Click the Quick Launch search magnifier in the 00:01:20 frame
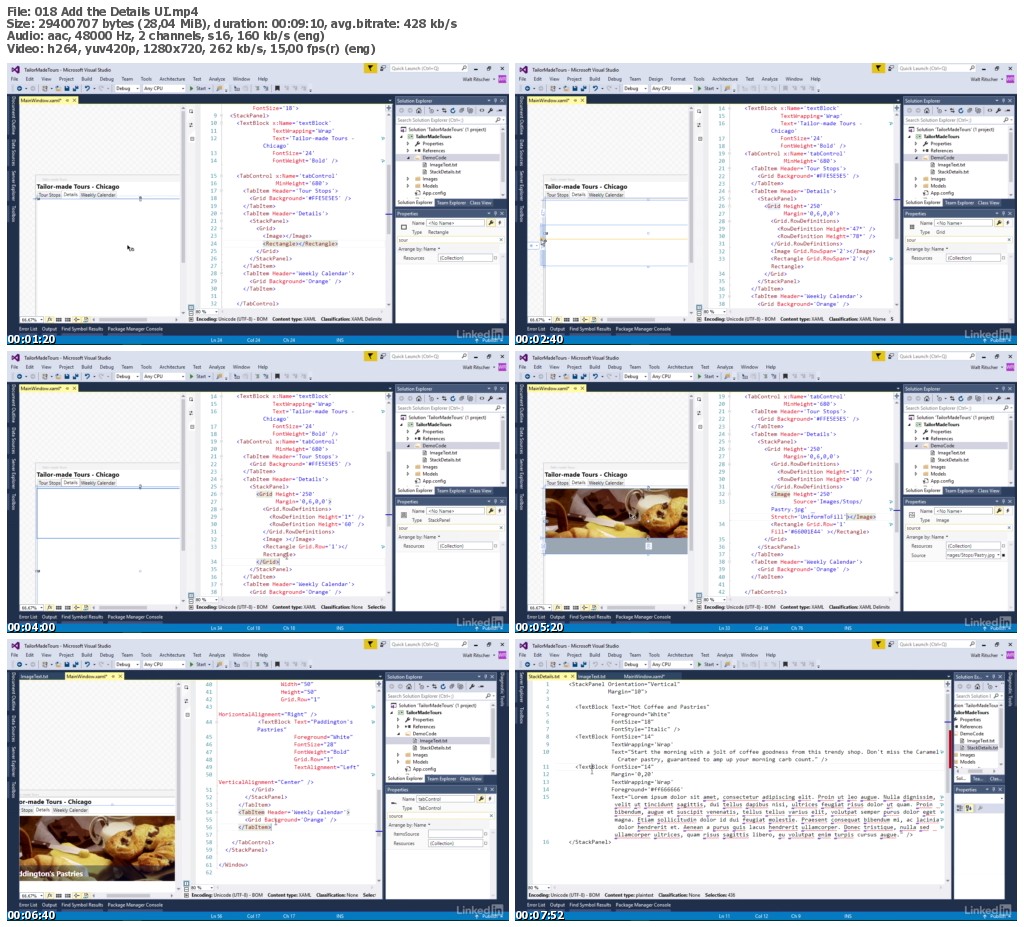This screenshot has height=927, width=1024. [464, 68]
